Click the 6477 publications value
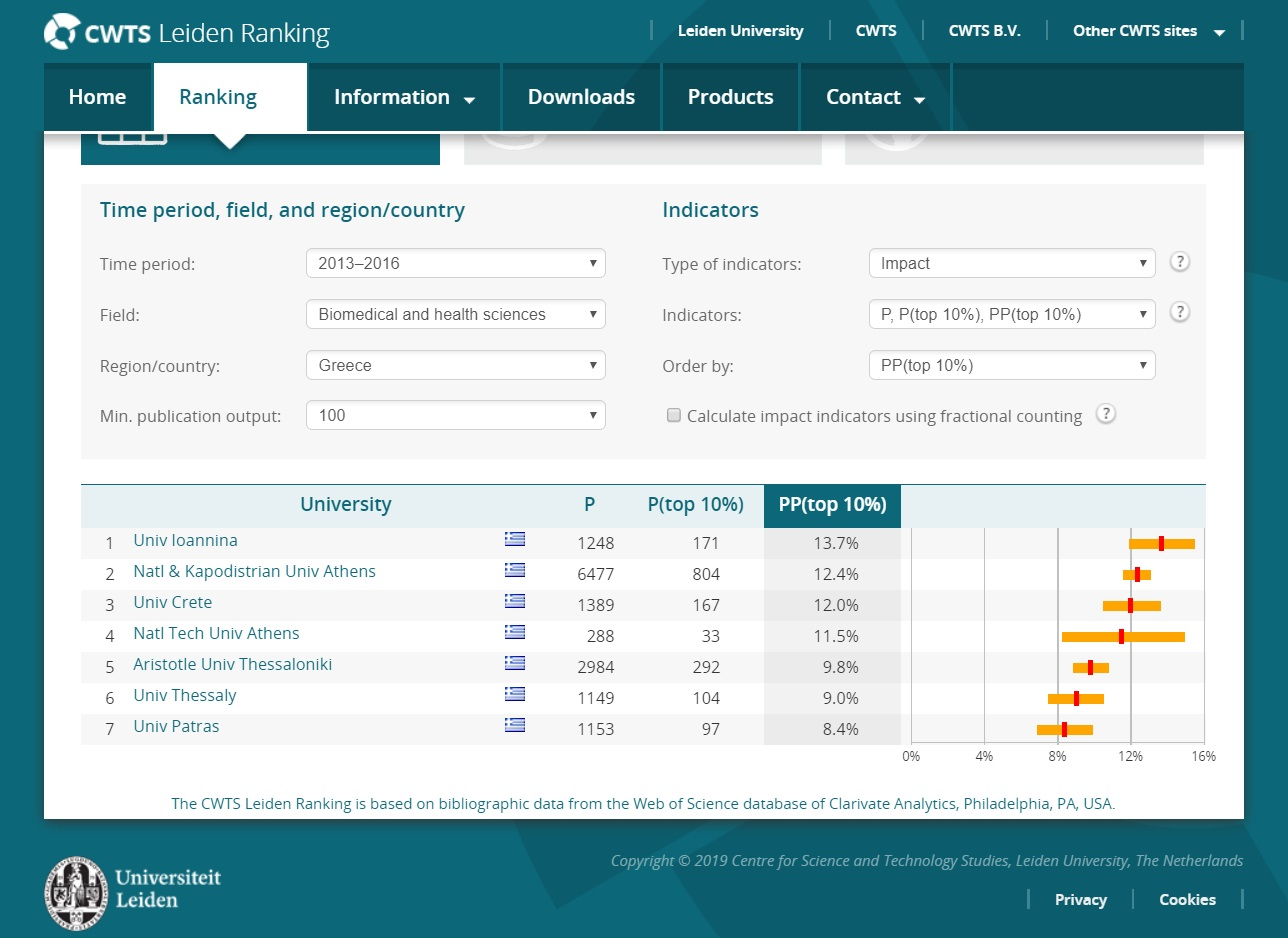Viewport: 1288px width, 938px height. tap(596, 574)
